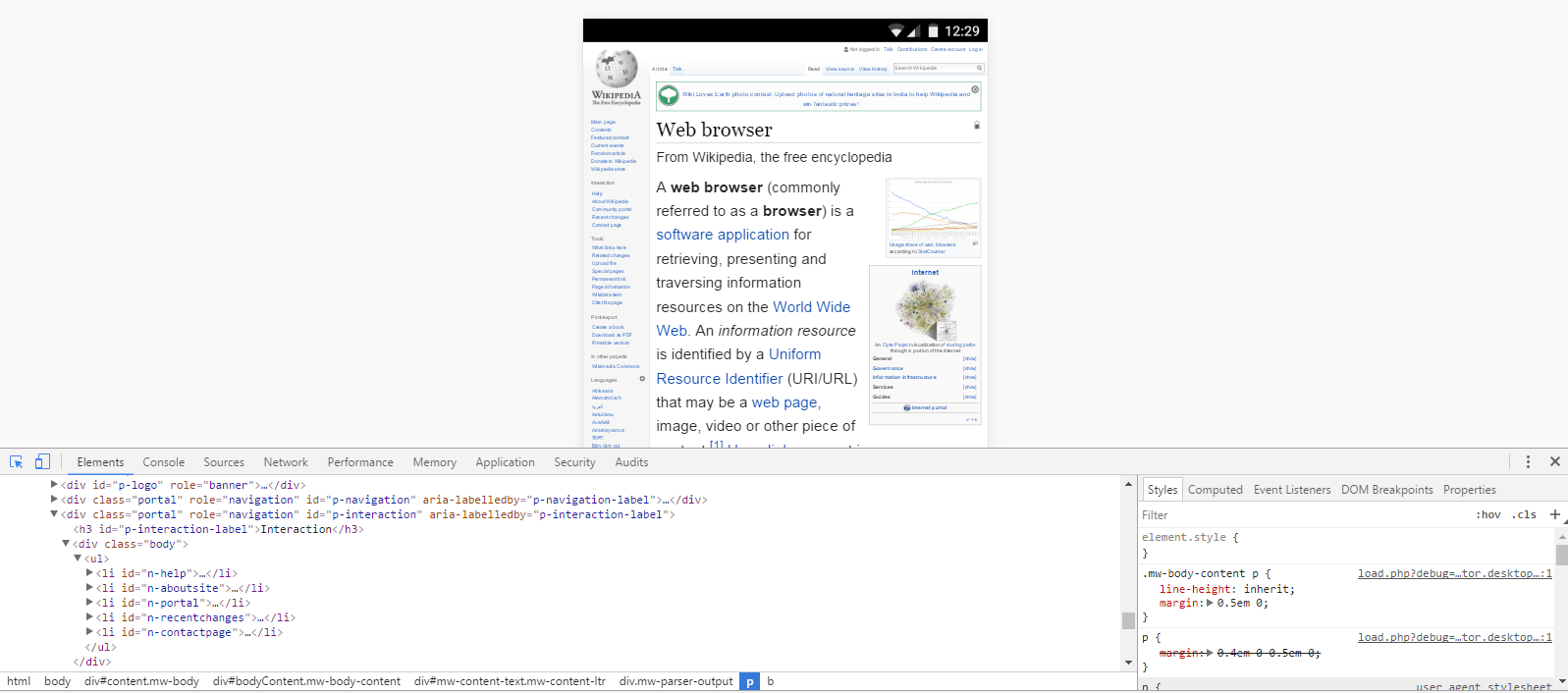Expand the n-aboutsite list item node
The height and width of the screenshot is (693, 1568).
click(x=90, y=588)
